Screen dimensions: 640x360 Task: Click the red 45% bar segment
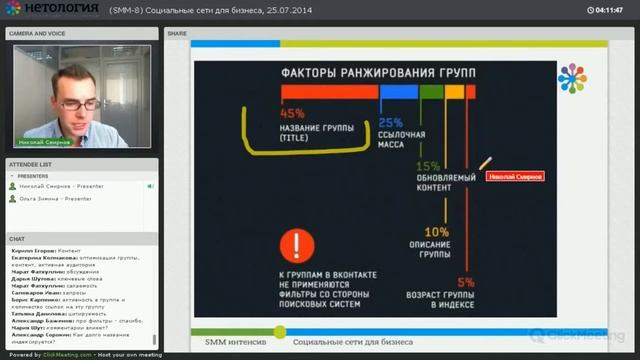coord(330,92)
